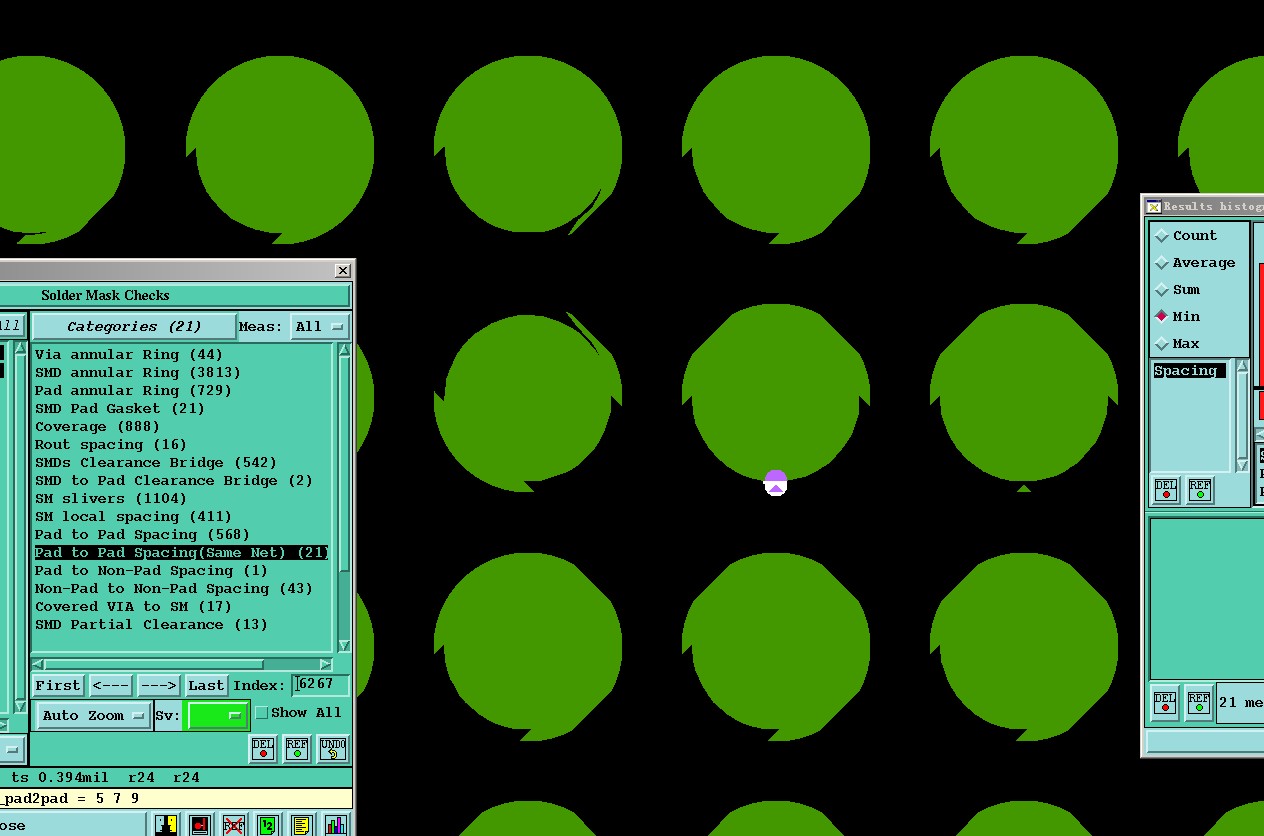This screenshot has height=836, width=1264.
Task: Click scroll-down arrow of categories list
Action: [345, 646]
